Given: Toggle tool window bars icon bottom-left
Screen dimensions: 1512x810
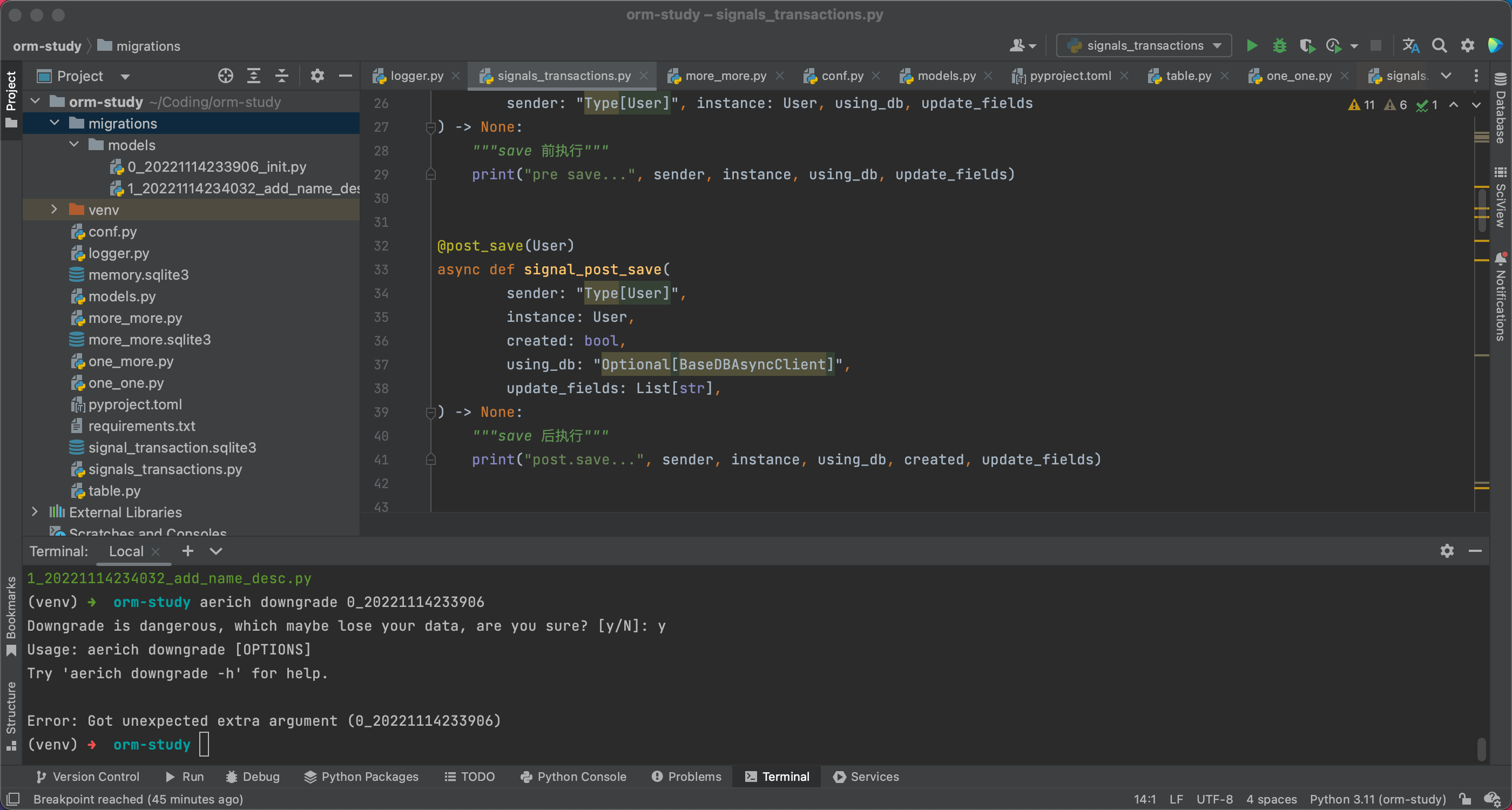Looking at the screenshot, I should 13,799.
